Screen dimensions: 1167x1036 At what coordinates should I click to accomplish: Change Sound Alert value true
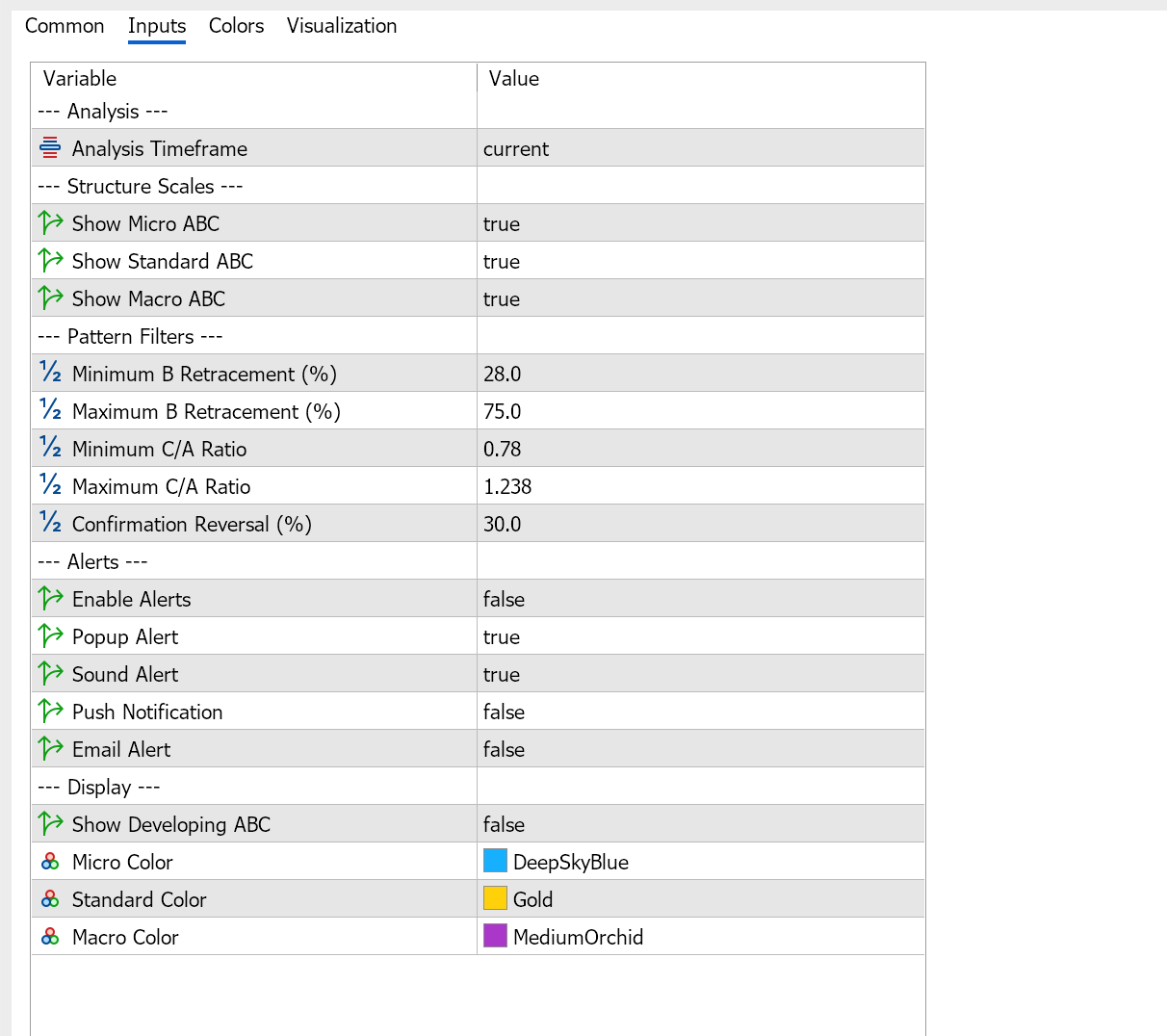pyautogui.click(x=701, y=674)
